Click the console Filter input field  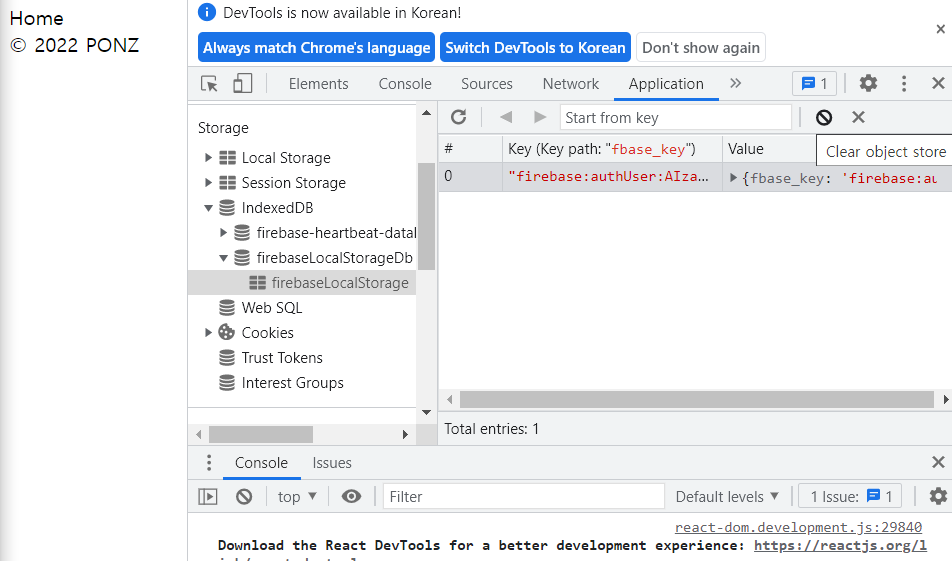point(523,497)
